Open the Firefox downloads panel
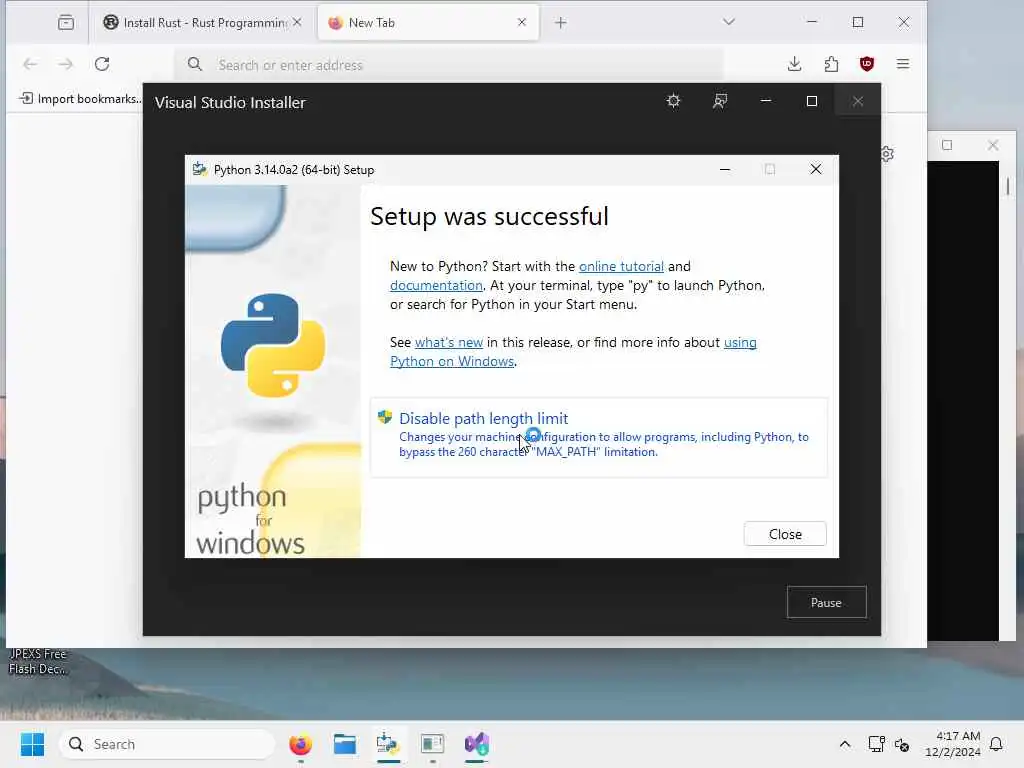This screenshot has width=1024, height=768. coord(794,64)
